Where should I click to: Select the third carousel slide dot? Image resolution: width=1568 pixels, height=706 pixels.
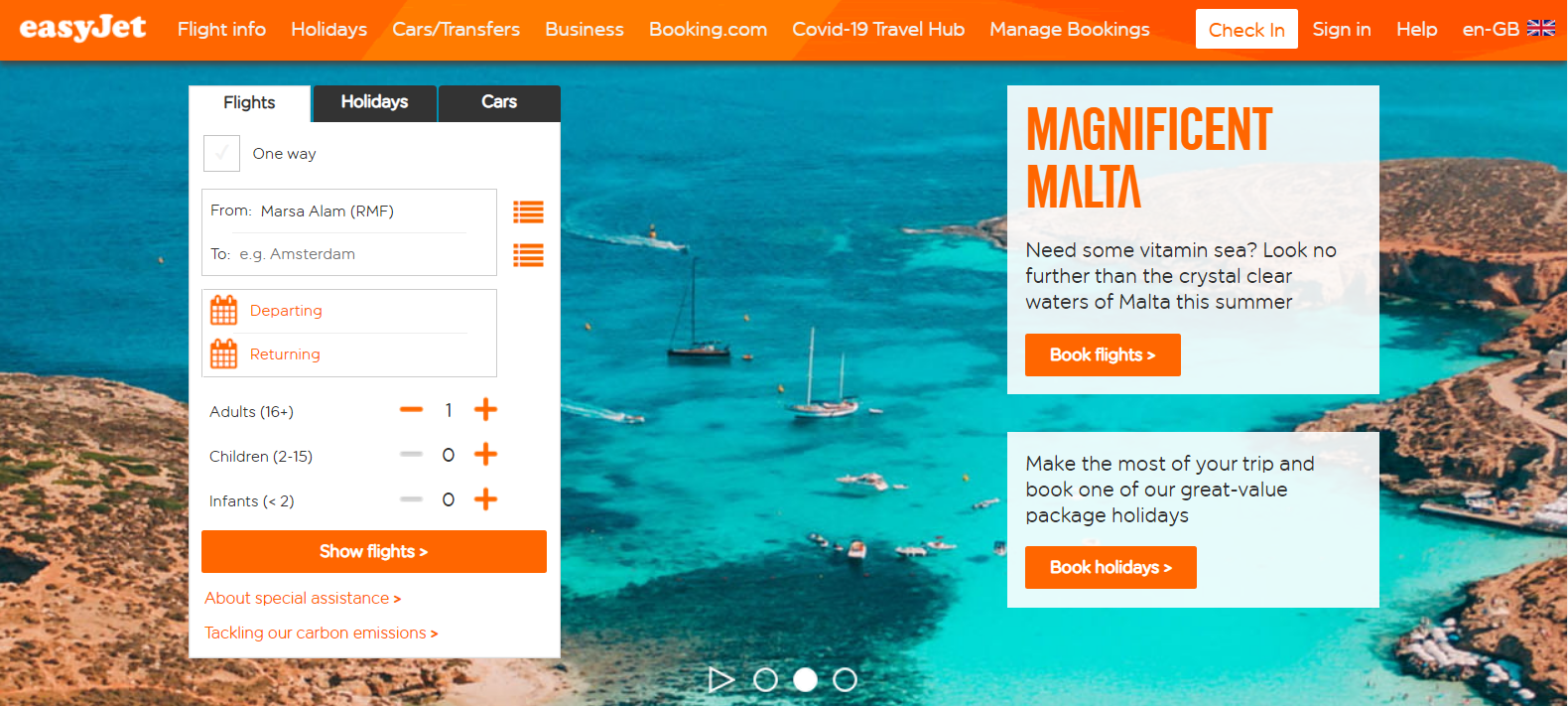(845, 679)
